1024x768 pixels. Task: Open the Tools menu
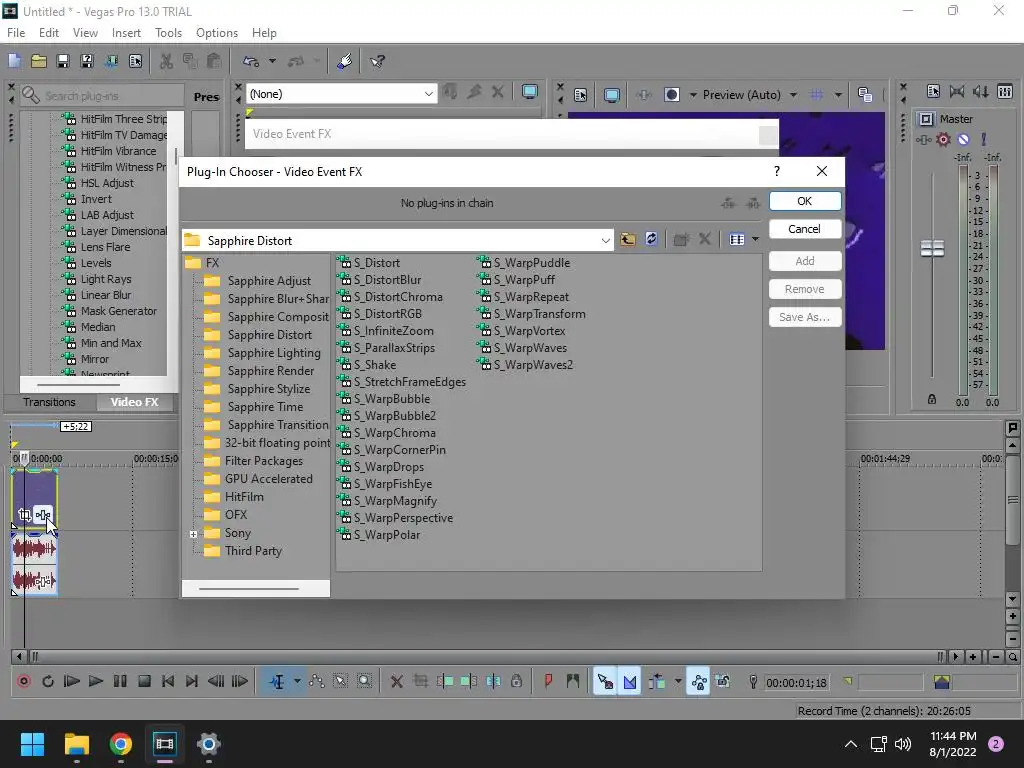pos(168,33)
